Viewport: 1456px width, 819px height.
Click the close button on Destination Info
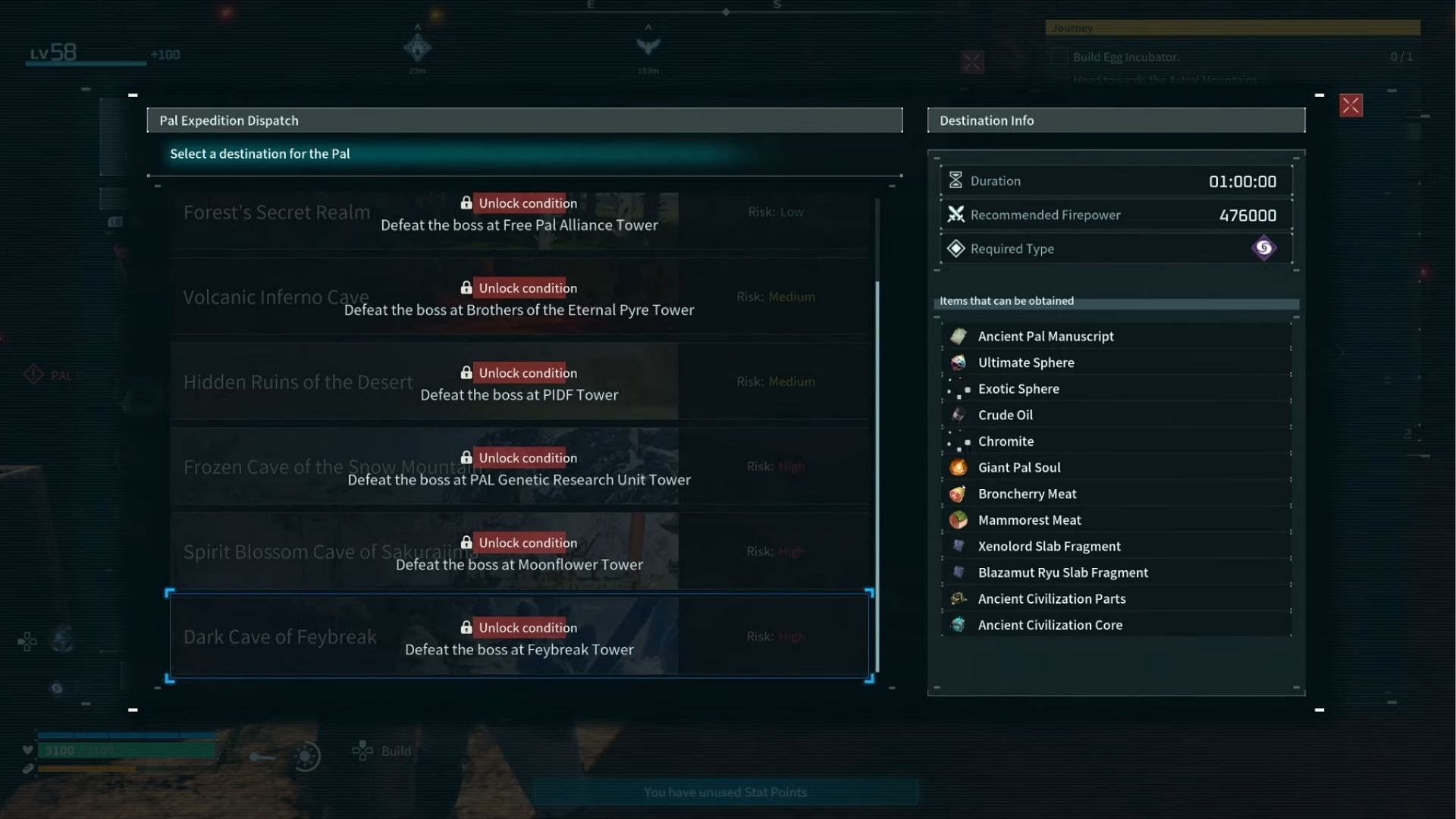[x=1351, y=105]
